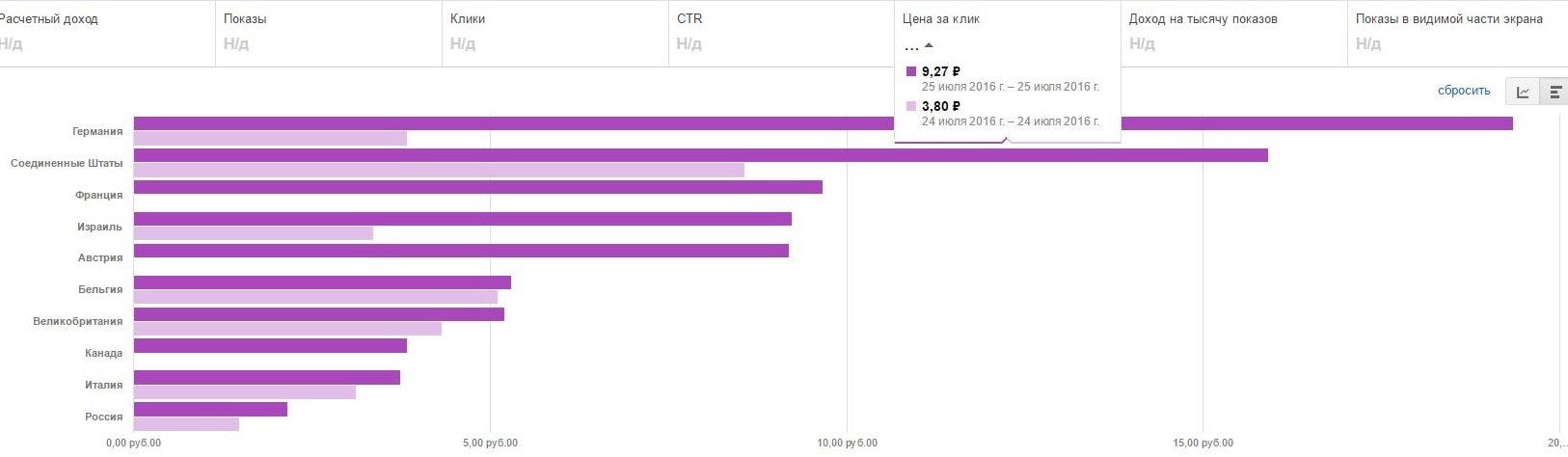Open the Клики metric tab
The height and width of the screenshot is (457, 1568).
click(554, 33)
